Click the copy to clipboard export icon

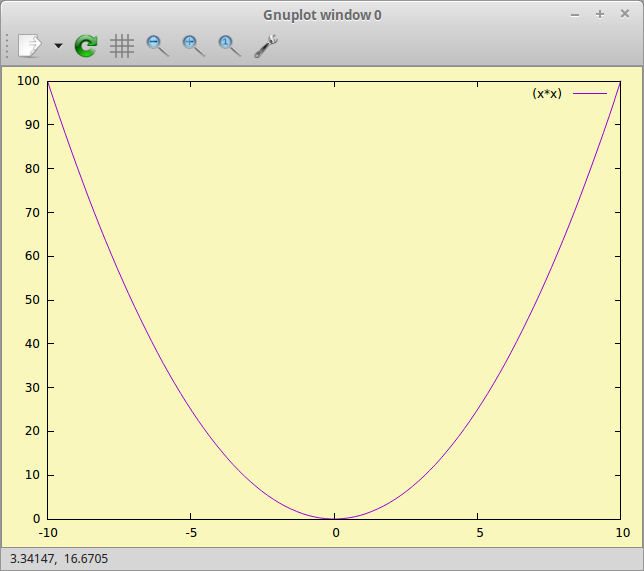tap(30, 45)
